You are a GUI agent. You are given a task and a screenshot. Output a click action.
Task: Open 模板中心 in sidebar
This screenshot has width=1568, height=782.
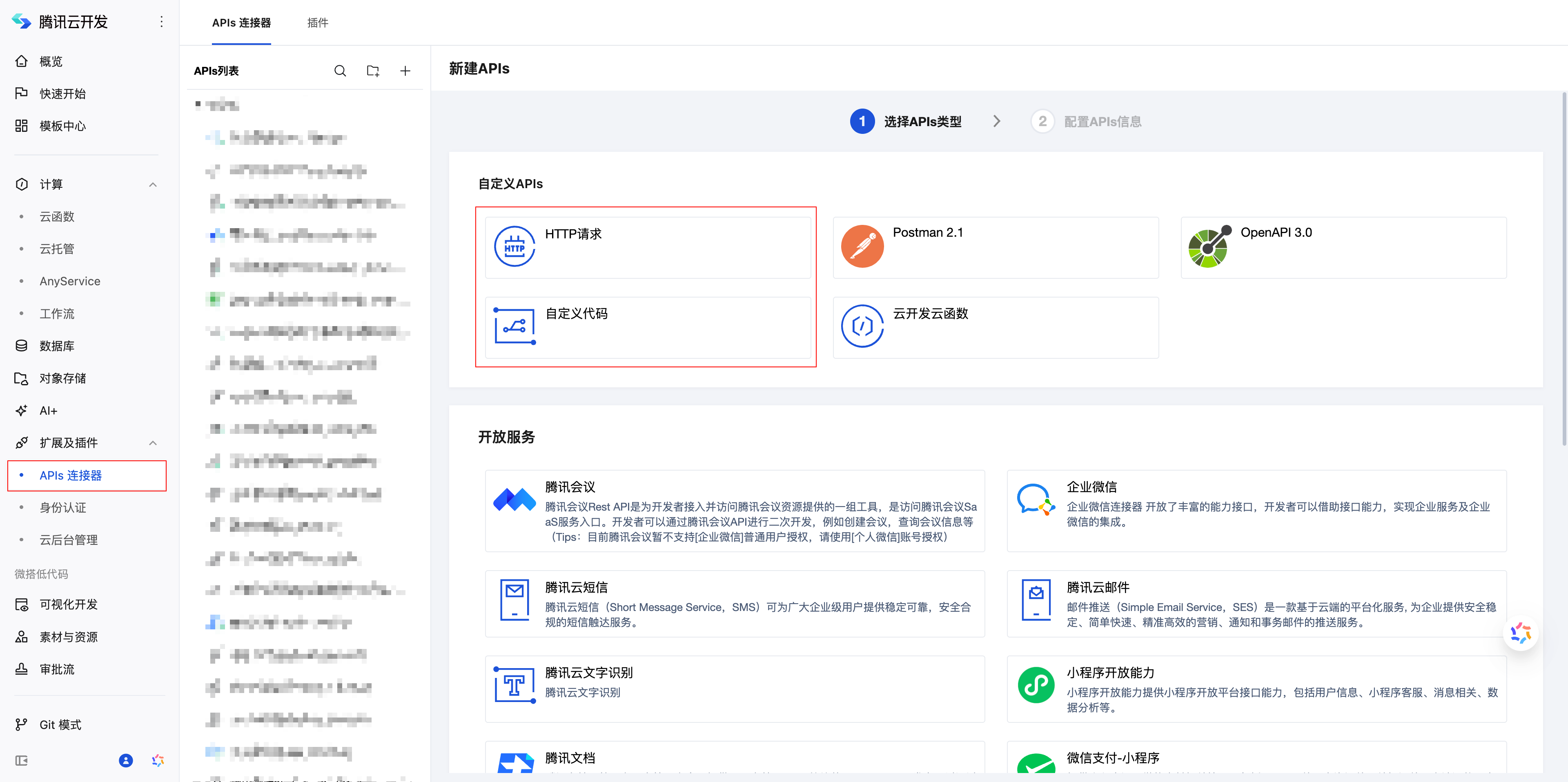point(63,126)
